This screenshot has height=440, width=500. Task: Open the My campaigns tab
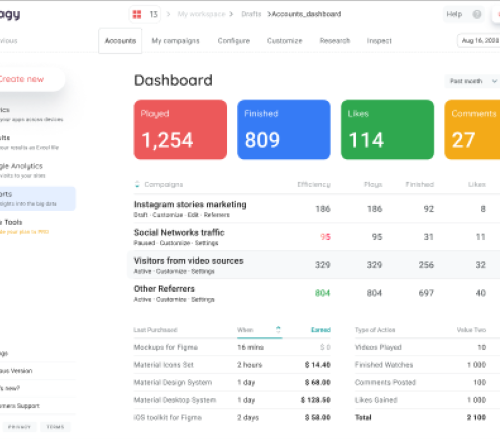[x=175, y=41]
